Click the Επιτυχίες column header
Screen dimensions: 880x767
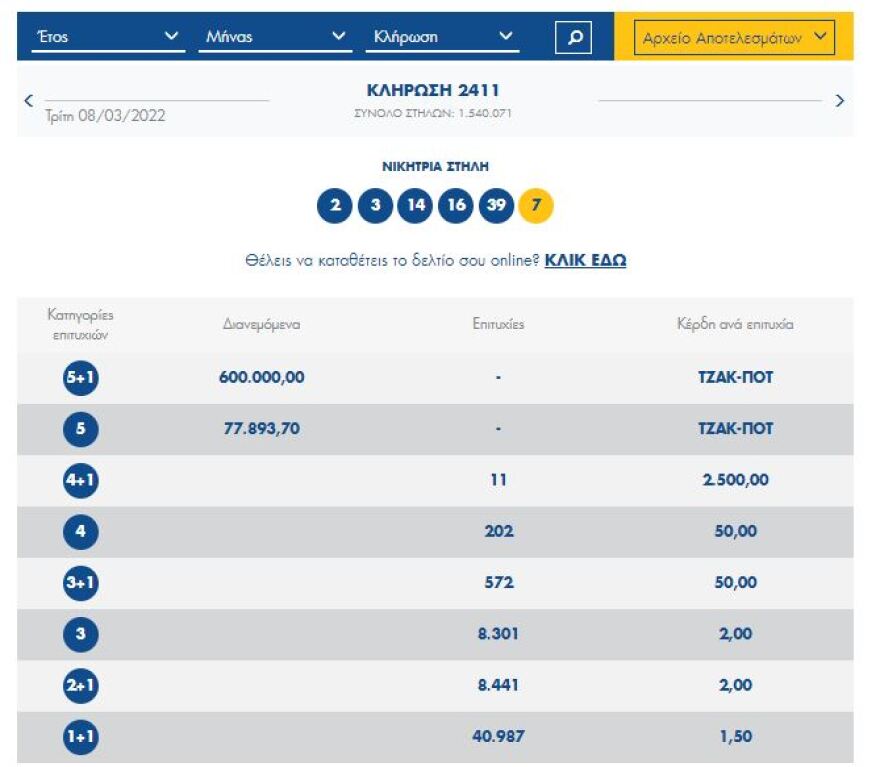[498, 324]
